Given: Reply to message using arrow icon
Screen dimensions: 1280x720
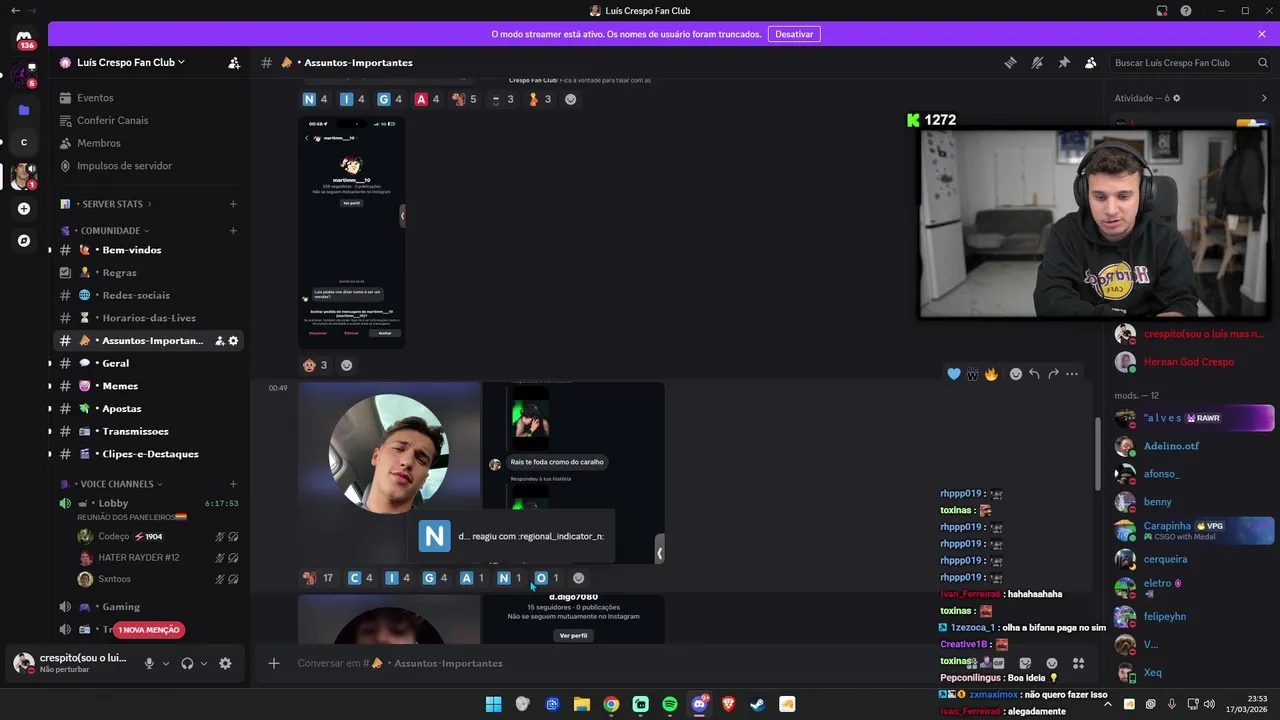Looking at the screenshot, I should (1034, 374).
